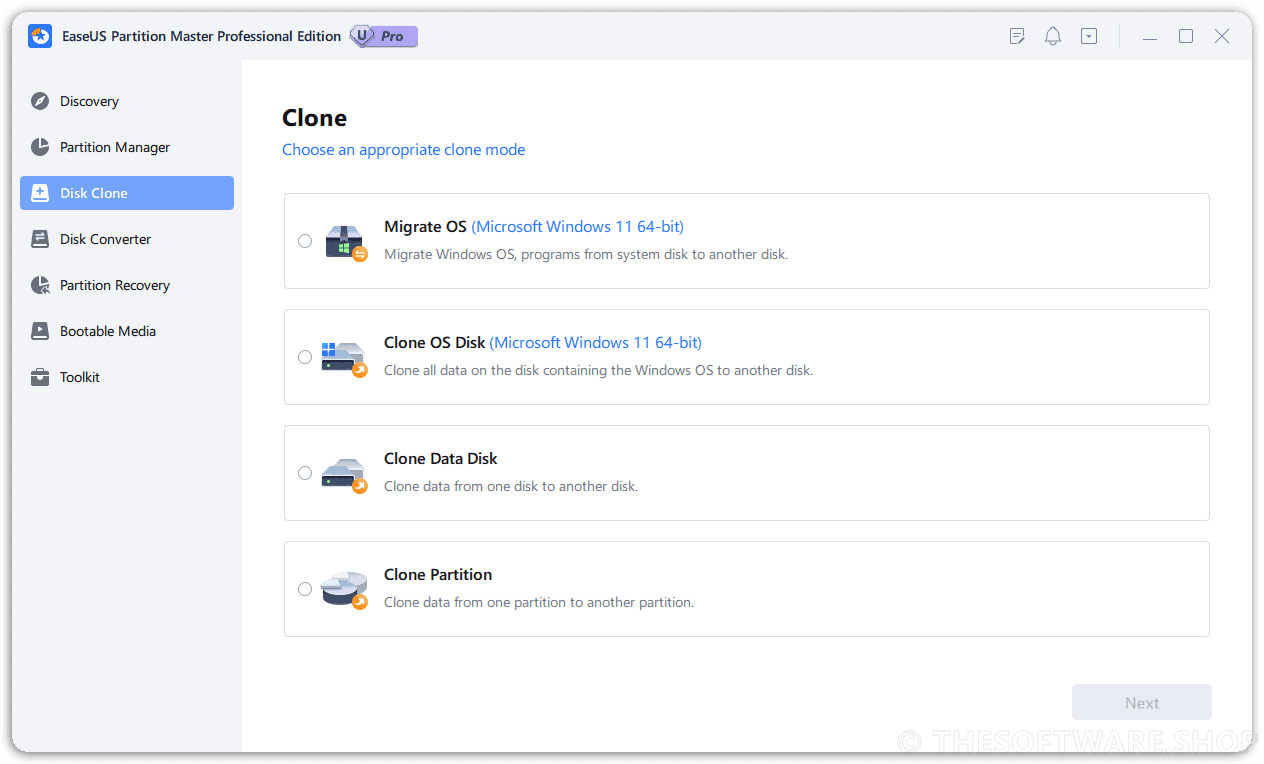Minimize the EaseUS window
Viewport: 1264px width, 764px height.
click(x=1150, y=36)
